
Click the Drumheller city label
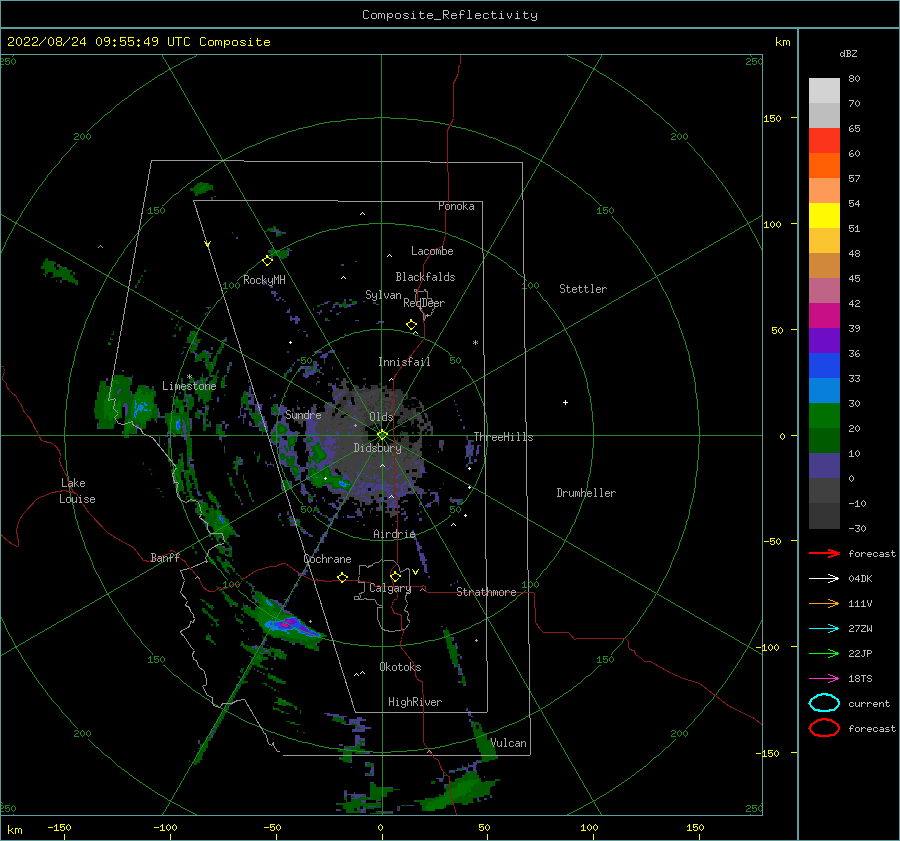point(586,493)
